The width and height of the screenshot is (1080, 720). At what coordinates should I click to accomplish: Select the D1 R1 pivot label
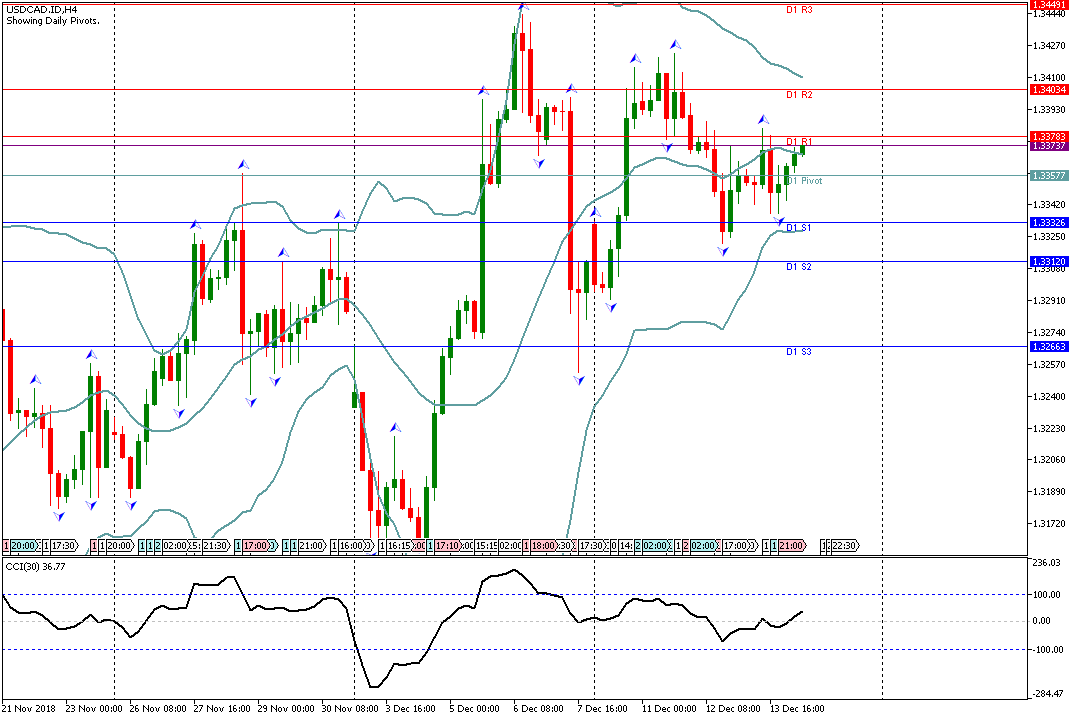pyautogui.click(x=799, y=142)
